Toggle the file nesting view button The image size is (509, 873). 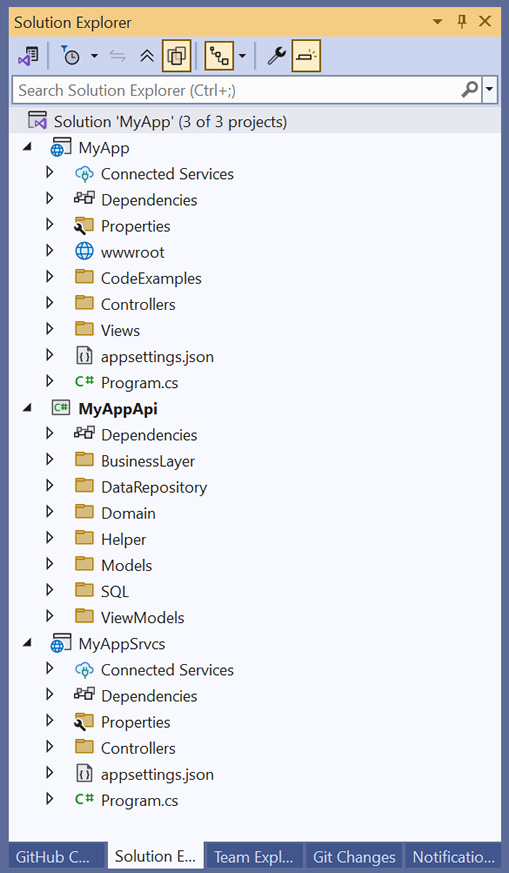tap(219, 56)
